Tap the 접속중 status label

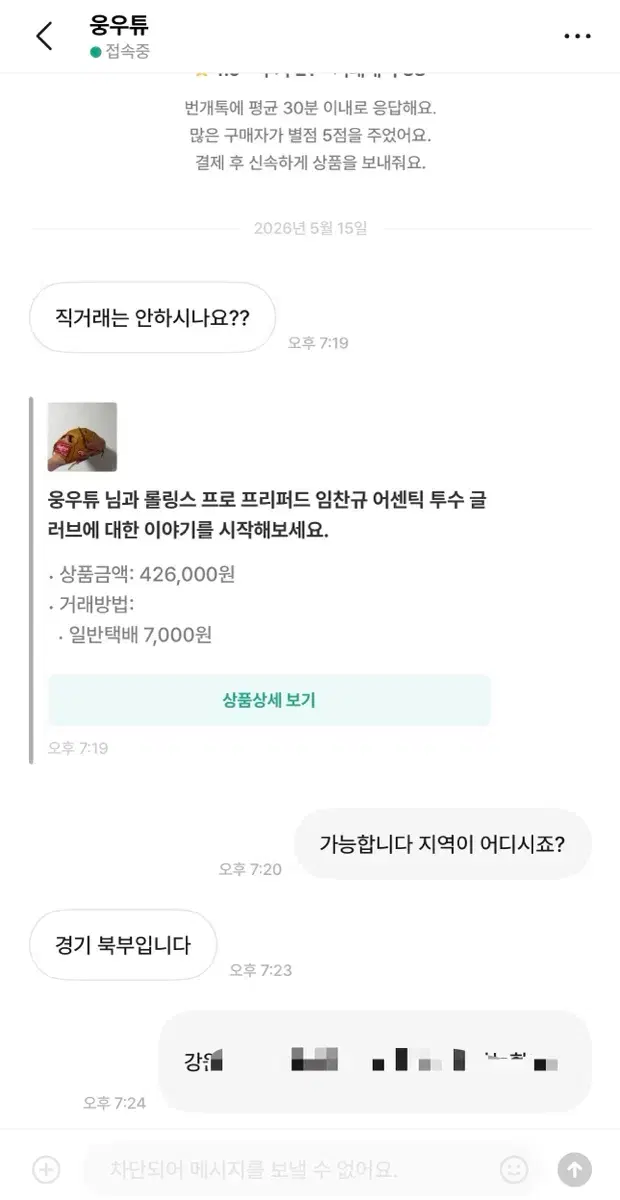click(128, 52)
